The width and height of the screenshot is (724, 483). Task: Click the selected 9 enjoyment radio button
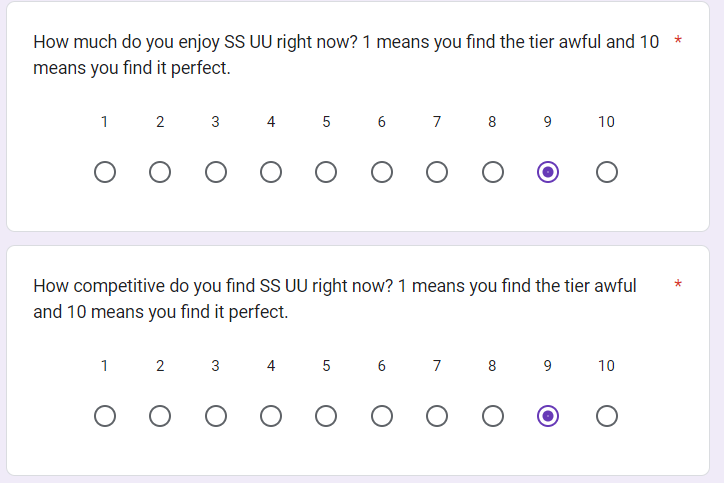(x=548, y=172)
